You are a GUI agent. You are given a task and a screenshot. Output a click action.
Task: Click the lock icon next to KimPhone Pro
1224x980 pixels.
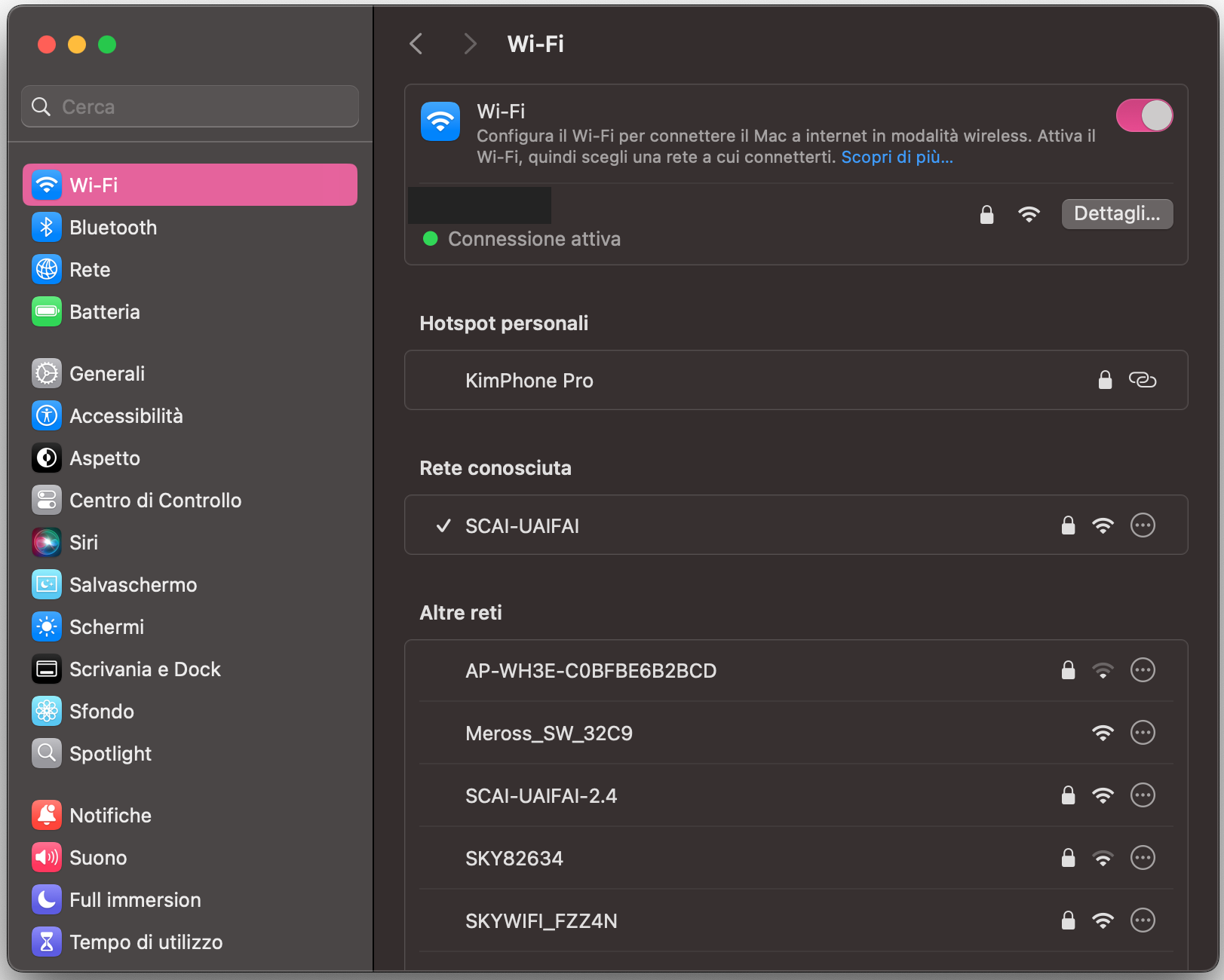[1105, 380]
